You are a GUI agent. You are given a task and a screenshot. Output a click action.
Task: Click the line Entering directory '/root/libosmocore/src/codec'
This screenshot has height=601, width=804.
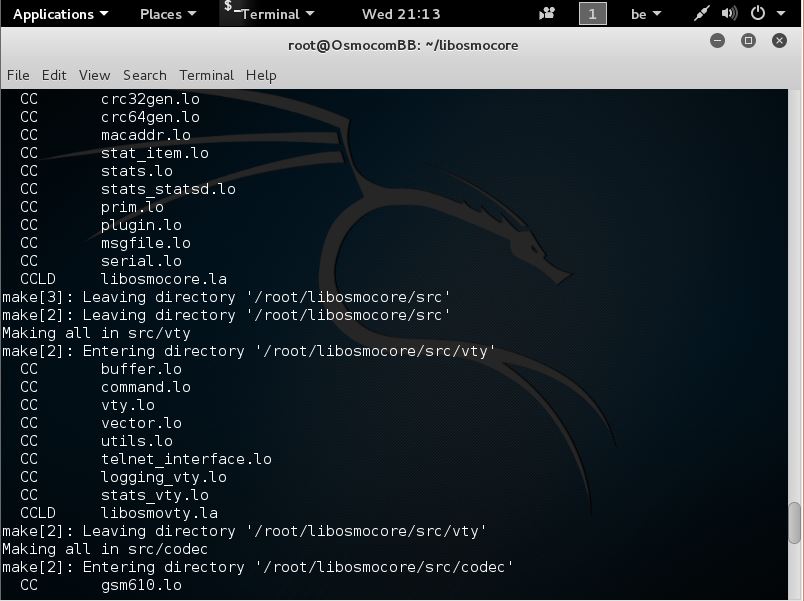point(258,567)
